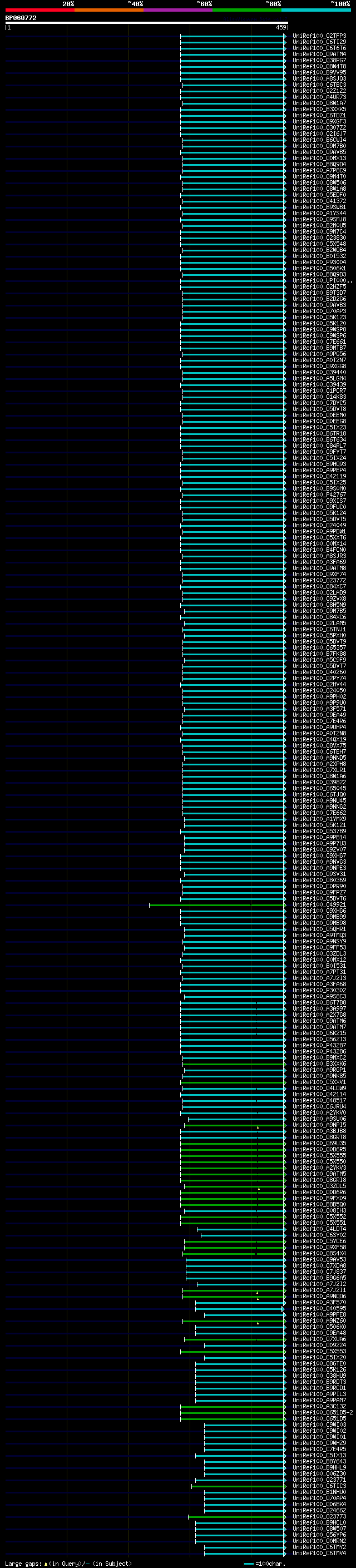Select hit UniRef100_Q5QHR1

319,929
